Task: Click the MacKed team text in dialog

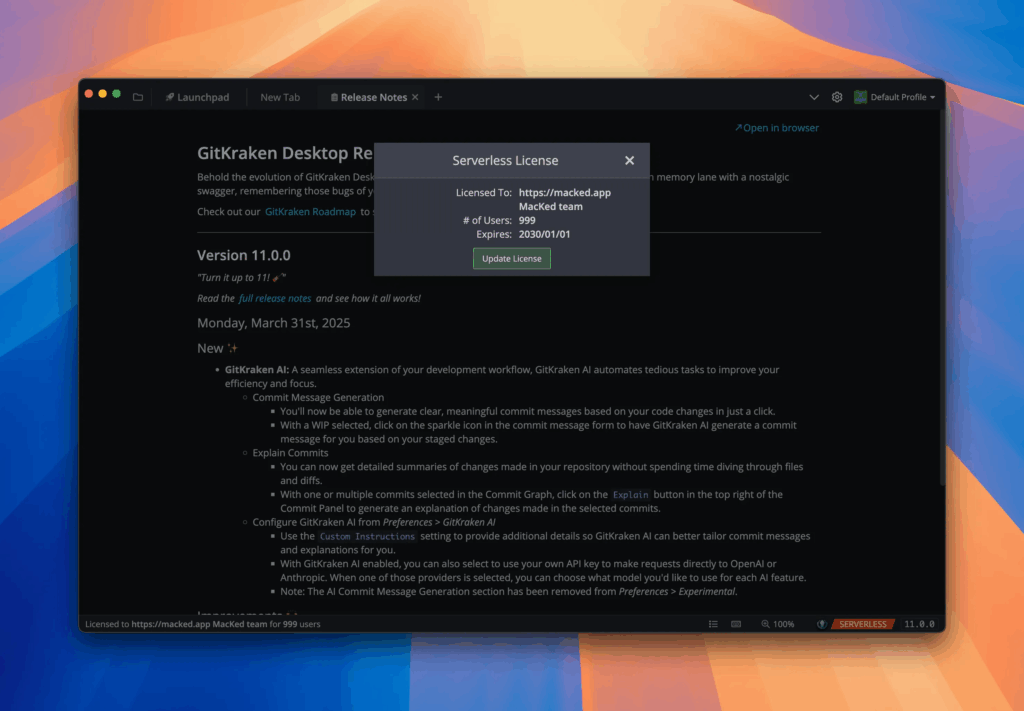Action: [x=551, y=206]
